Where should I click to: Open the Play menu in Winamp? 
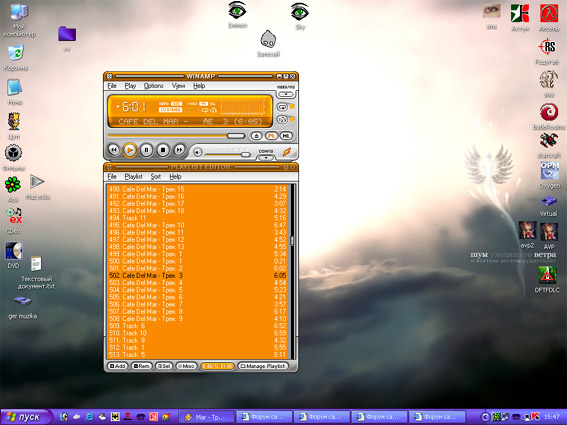click(130, 86)
